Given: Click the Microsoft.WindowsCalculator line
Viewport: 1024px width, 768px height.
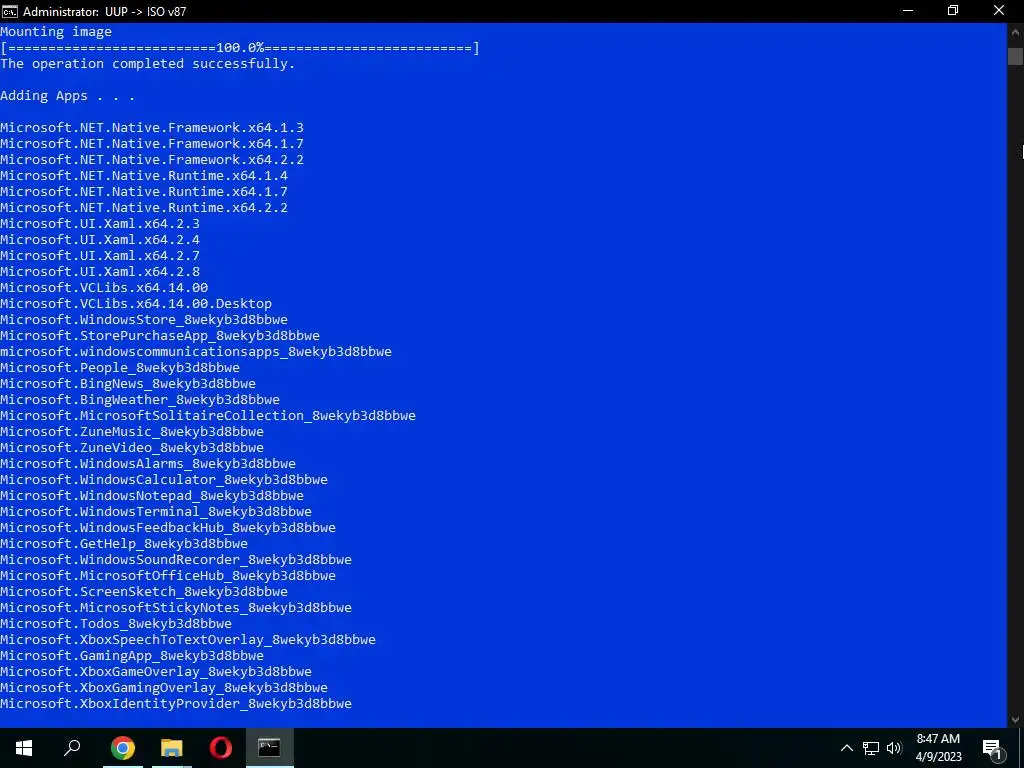Looking at the screenshot, I should click(x=164, y=480).
